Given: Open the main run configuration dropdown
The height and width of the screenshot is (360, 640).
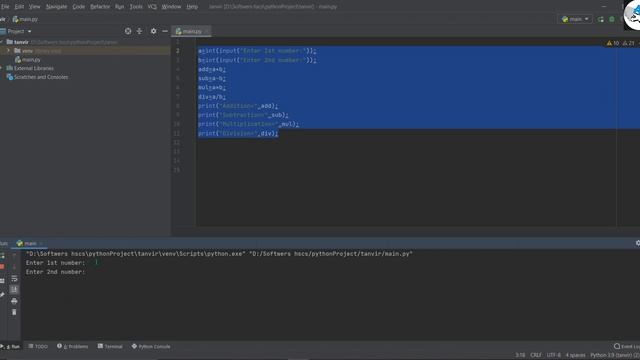Looking at the screenshot, I should click(575, 19).
